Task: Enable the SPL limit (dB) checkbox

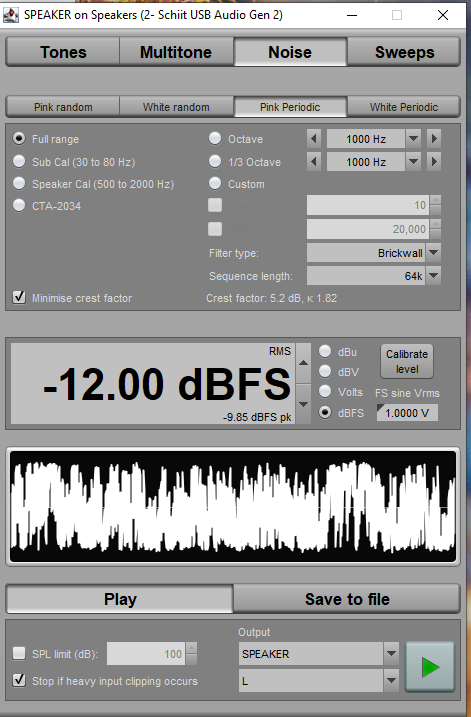Action: tap(19, 653)
